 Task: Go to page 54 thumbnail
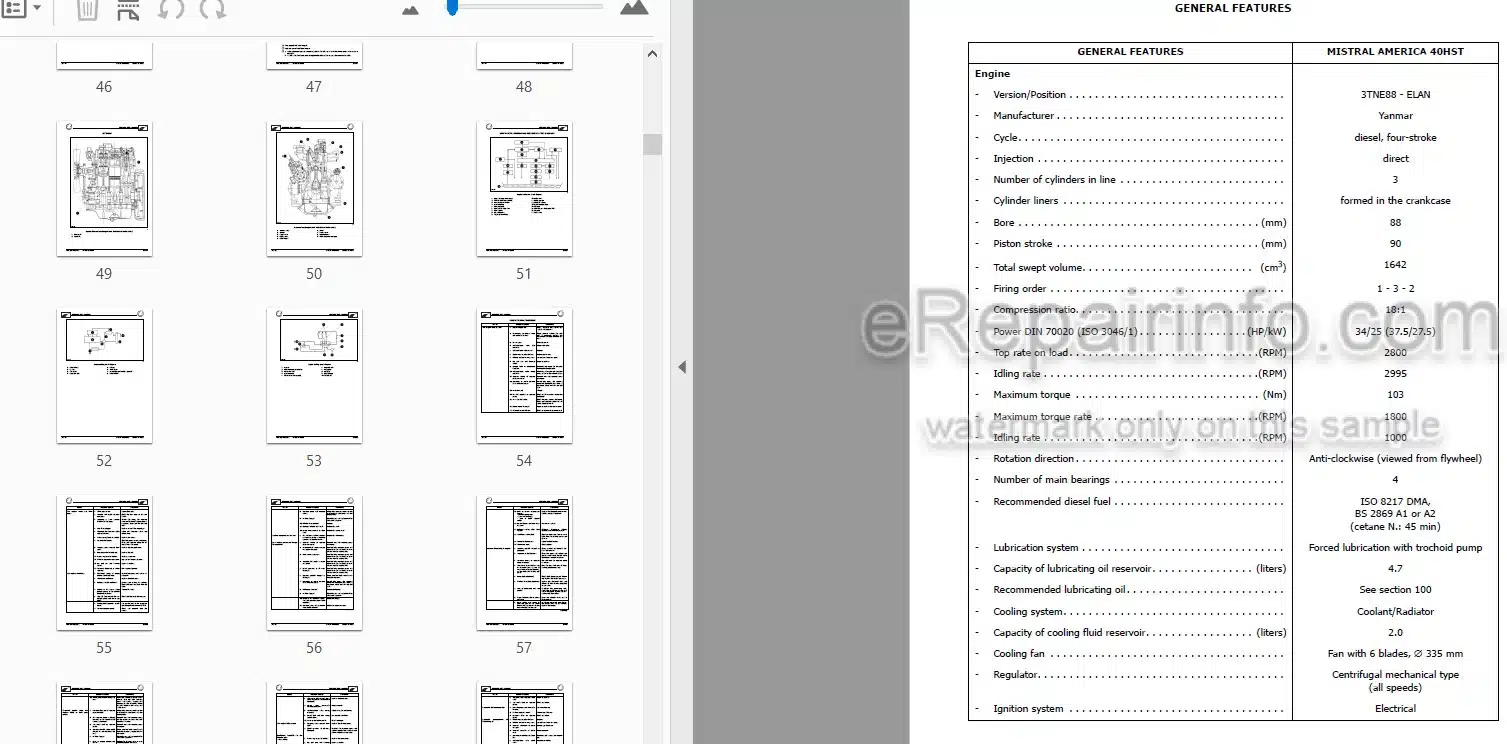(524, 376)
